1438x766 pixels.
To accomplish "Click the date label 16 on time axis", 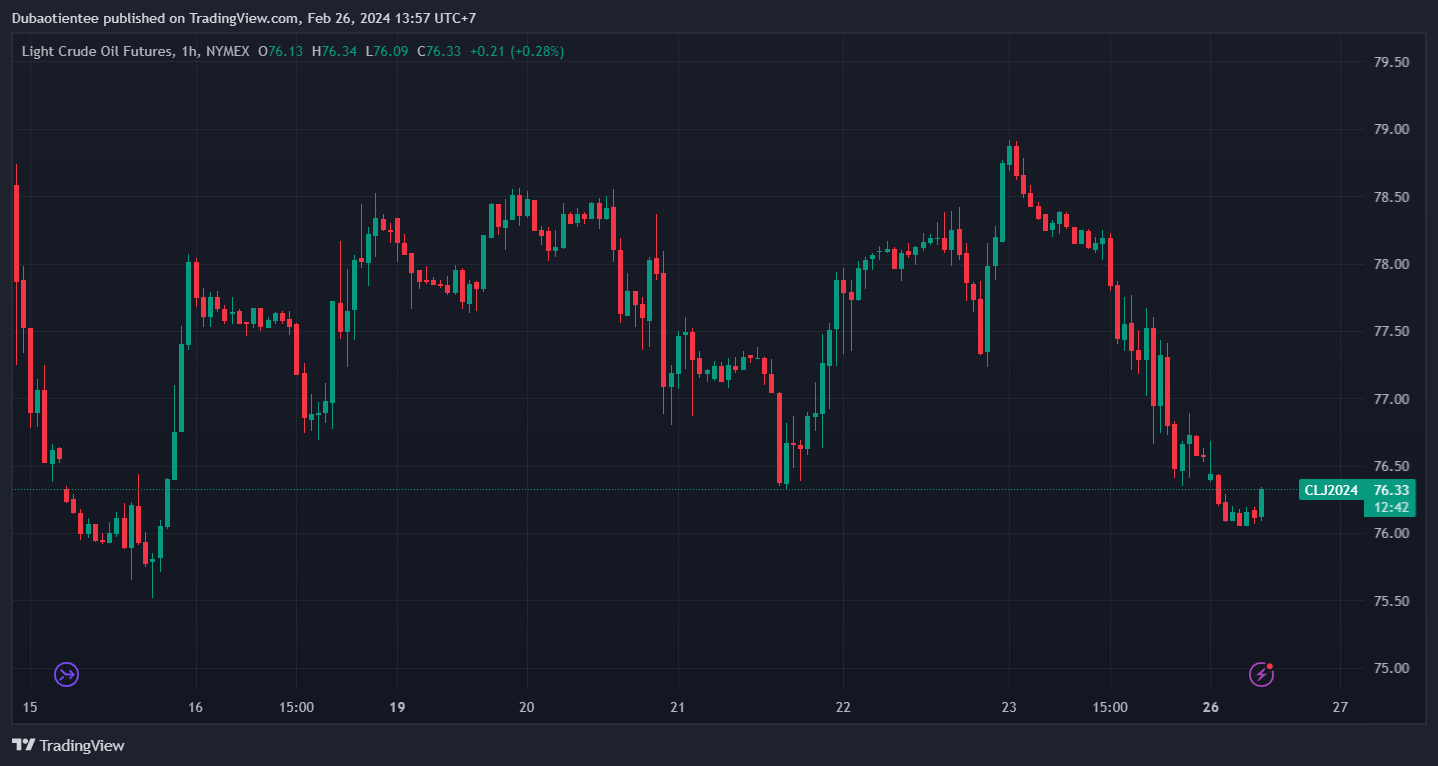I will [195, 707].
